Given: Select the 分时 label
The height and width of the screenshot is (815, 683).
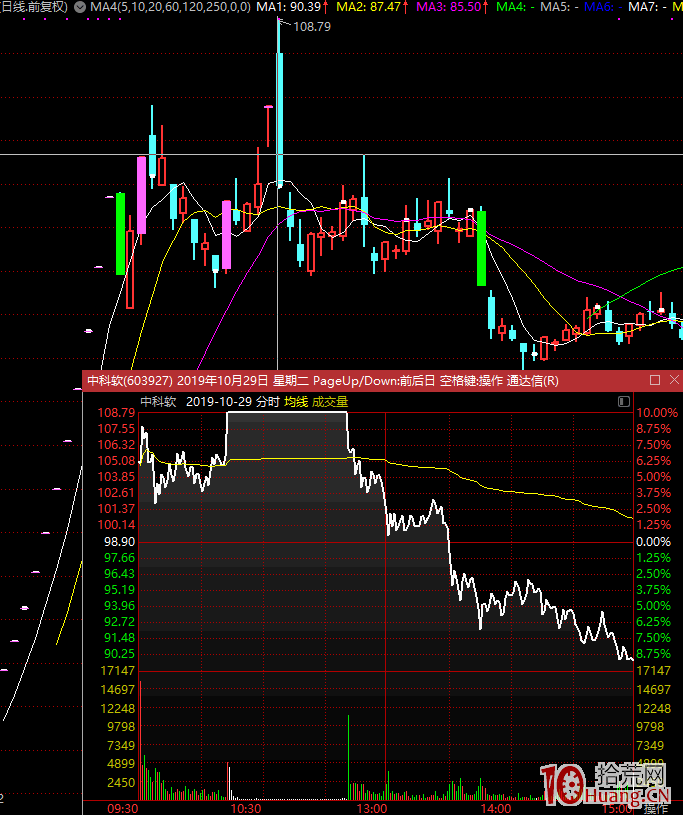Looking at the screenshot, I should 268,402.
